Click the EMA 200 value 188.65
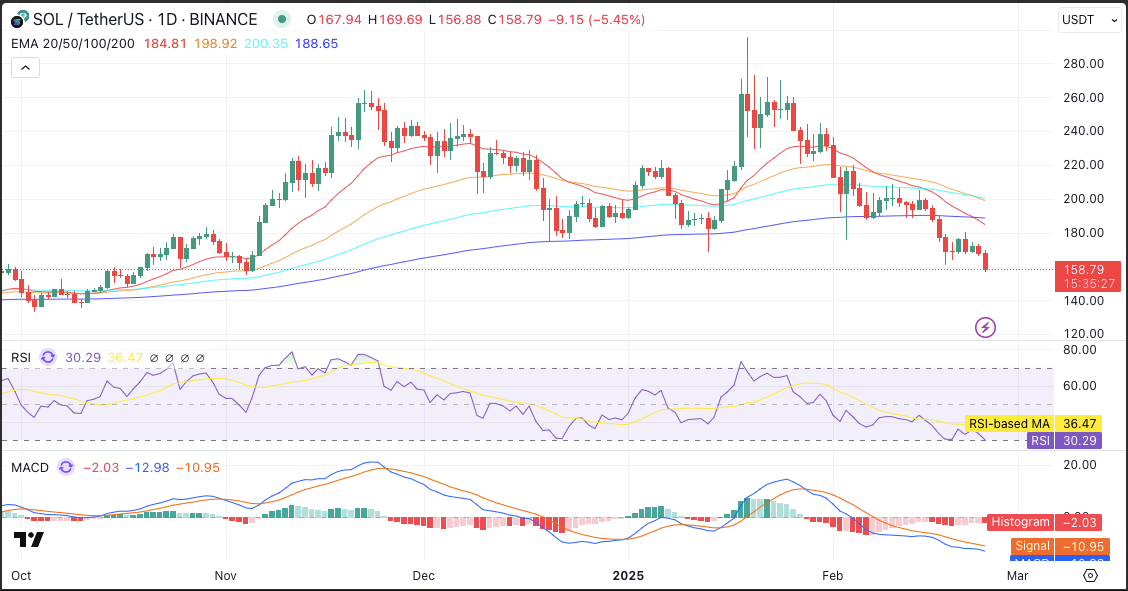1128x591 pixels. pyautogui.click(x=317, y=44)
